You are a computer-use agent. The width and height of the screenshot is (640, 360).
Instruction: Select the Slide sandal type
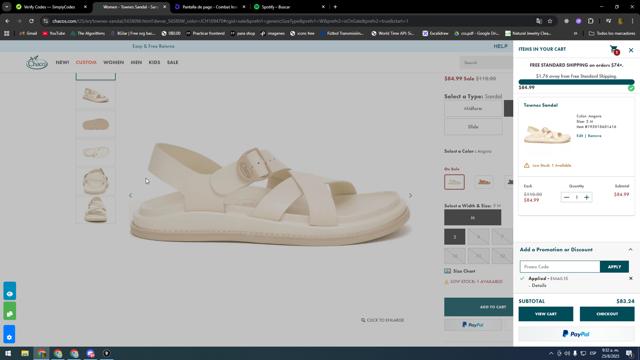pos(473,127)
